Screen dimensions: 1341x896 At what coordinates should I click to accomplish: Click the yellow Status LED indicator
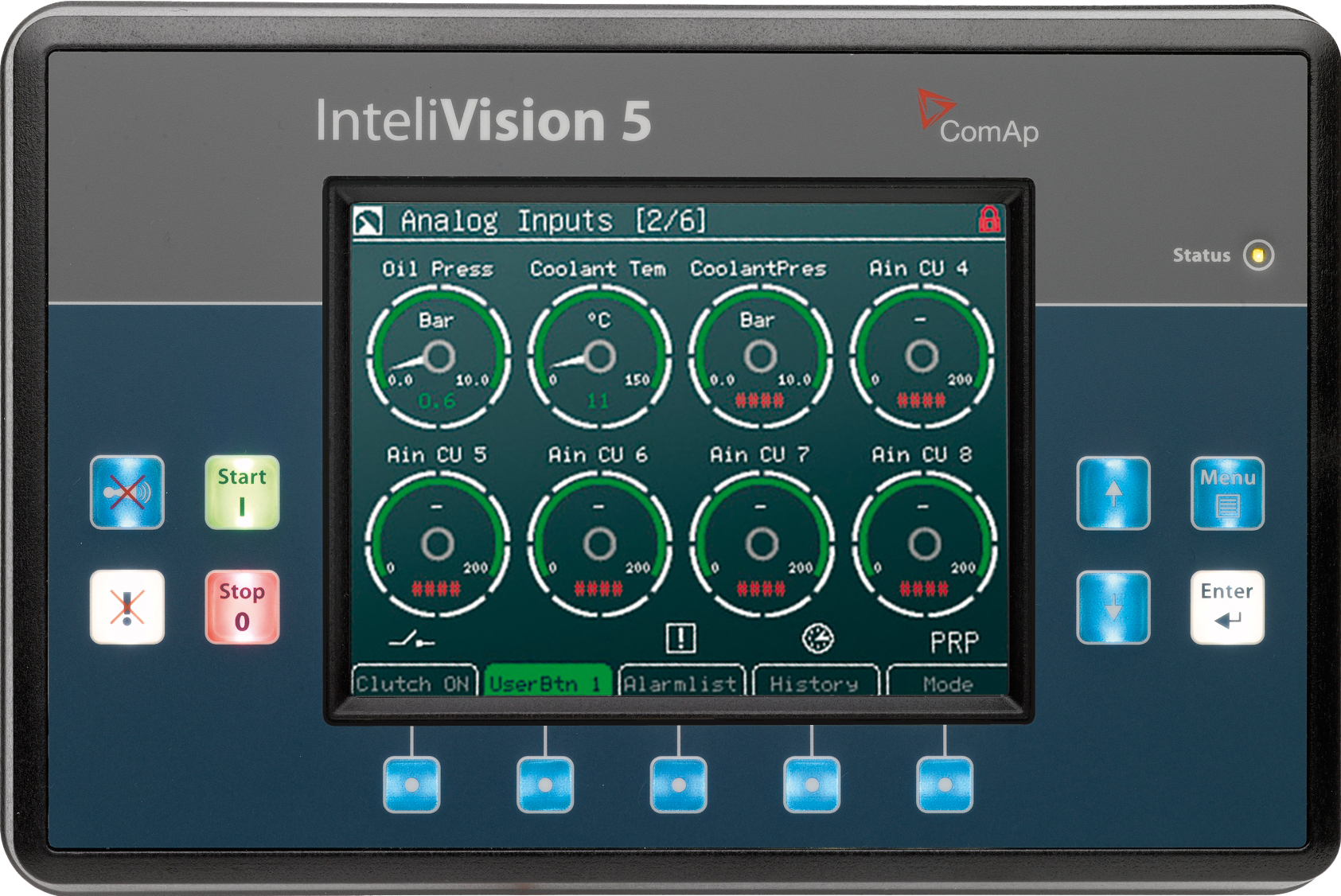coord(1258,255)
